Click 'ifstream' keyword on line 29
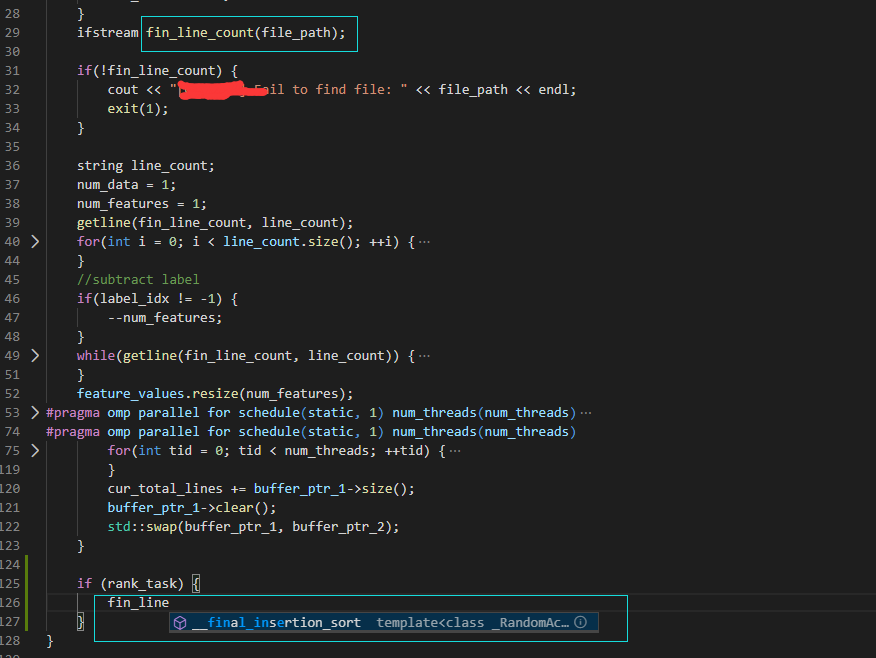Screen dimensions: 876x658 pos(108,32)
